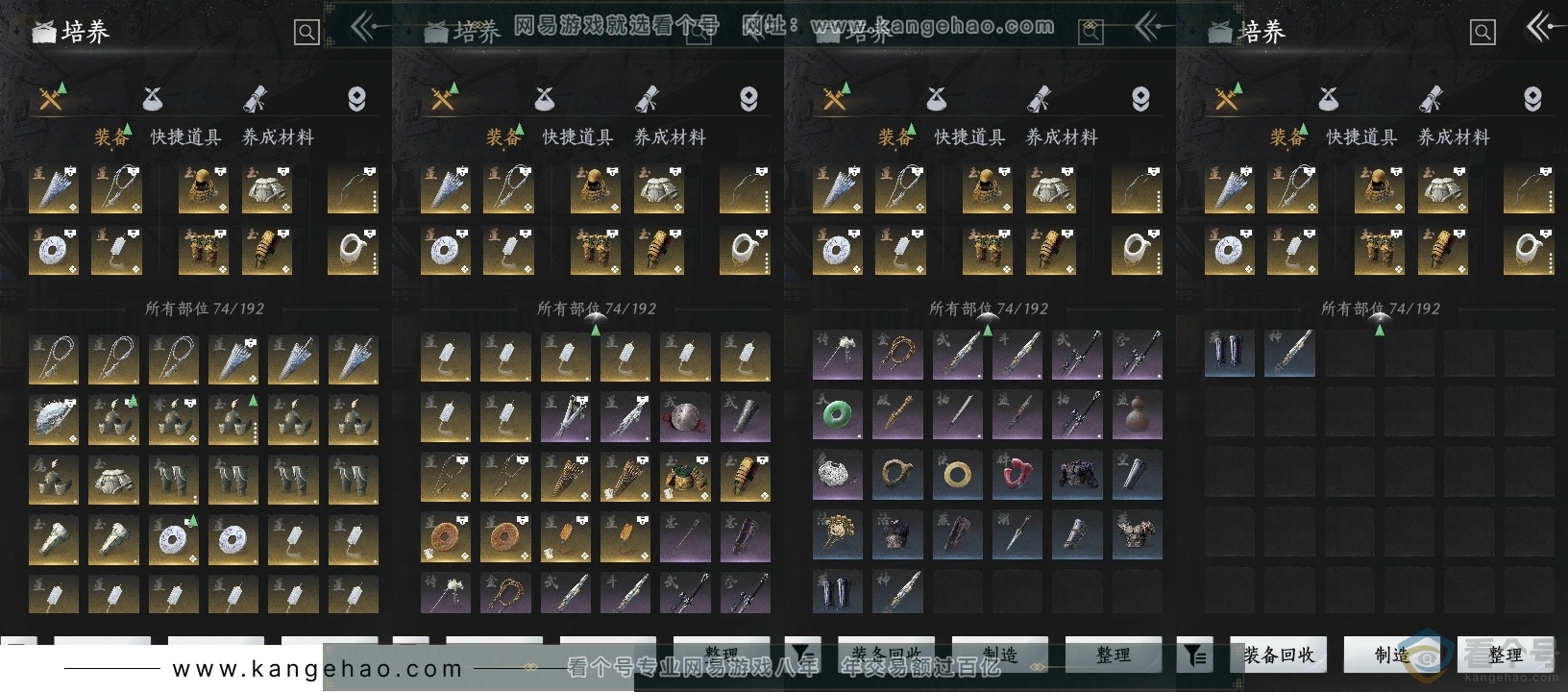Select equipped jade disc slot in rightmost panel
This screenshot has width=1568, height=692.
tap(1230, 251)
